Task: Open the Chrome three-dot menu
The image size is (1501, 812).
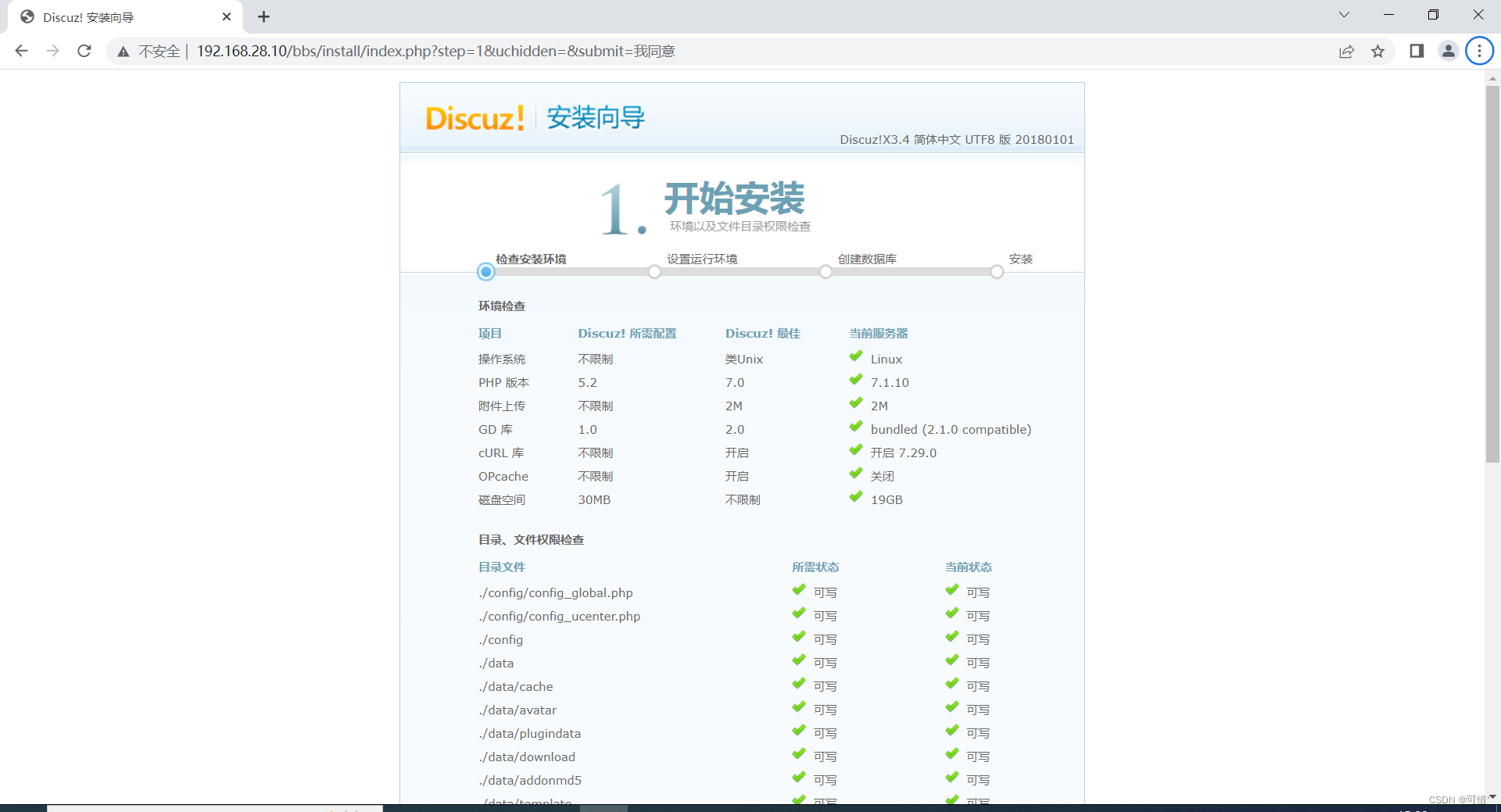Action: [1479, 51]
